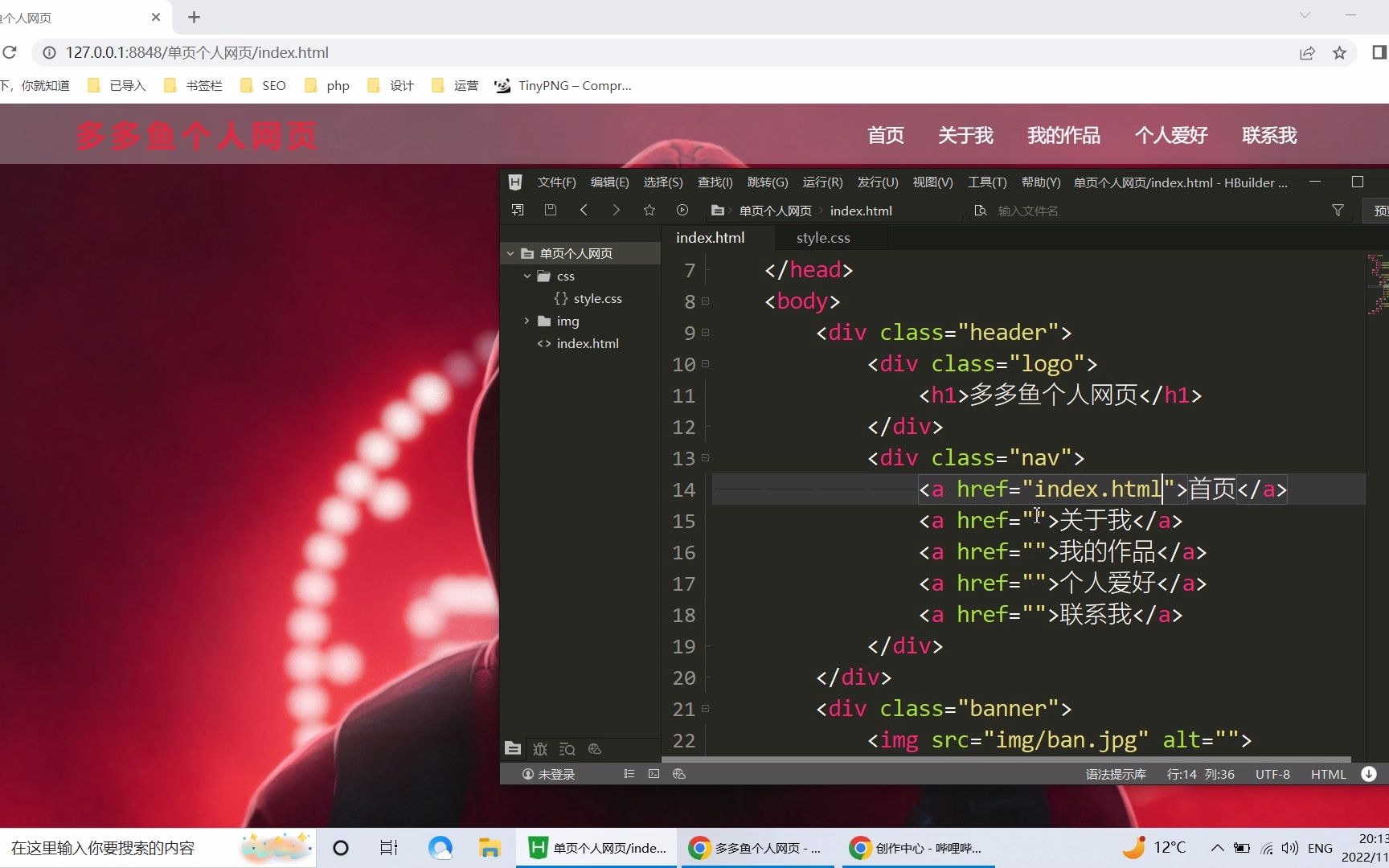
Task: Click the star bookmark icon in HBuilder
Action: click(649, 211)
